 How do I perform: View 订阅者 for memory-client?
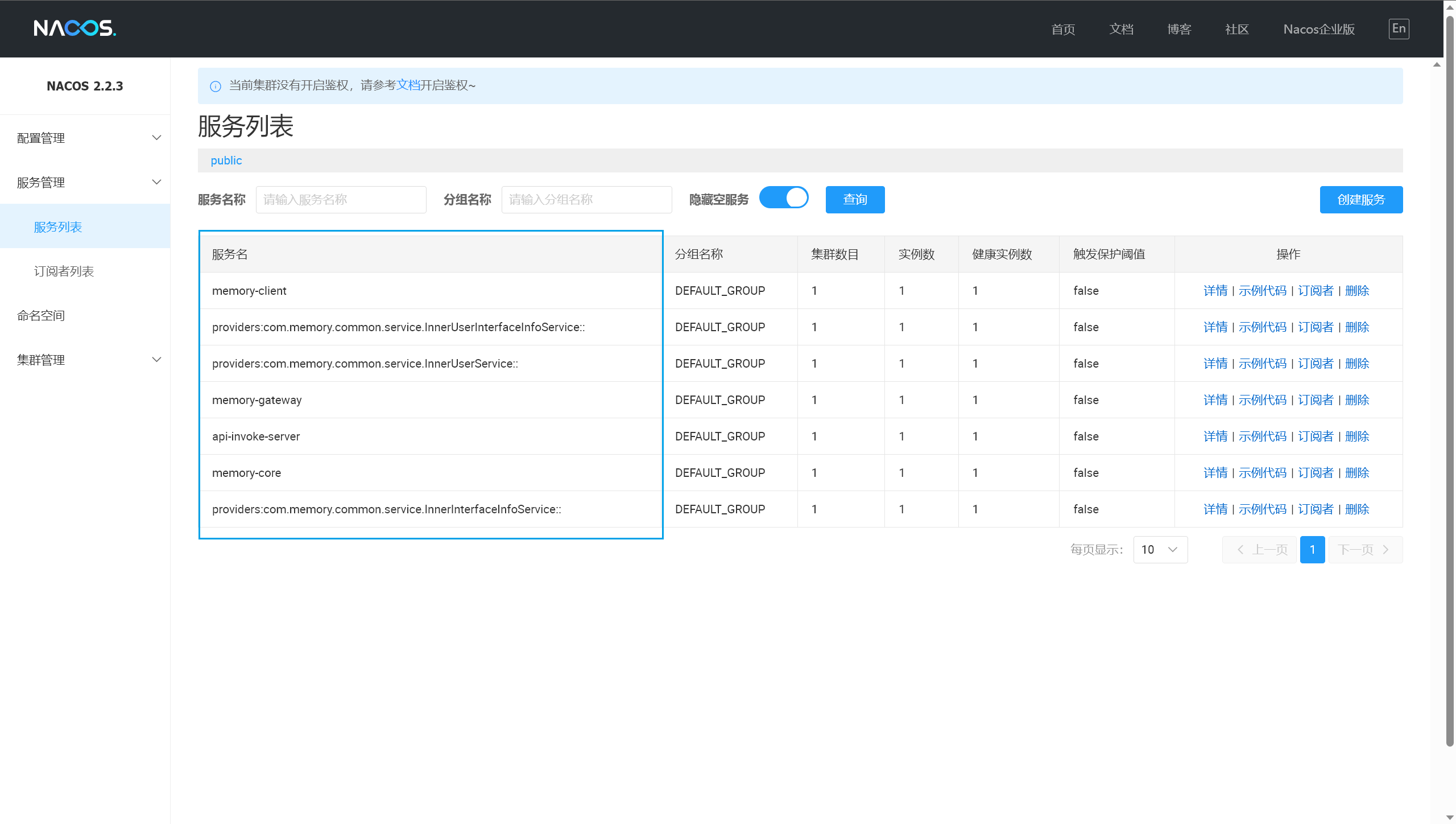[x=1315, y=291]
